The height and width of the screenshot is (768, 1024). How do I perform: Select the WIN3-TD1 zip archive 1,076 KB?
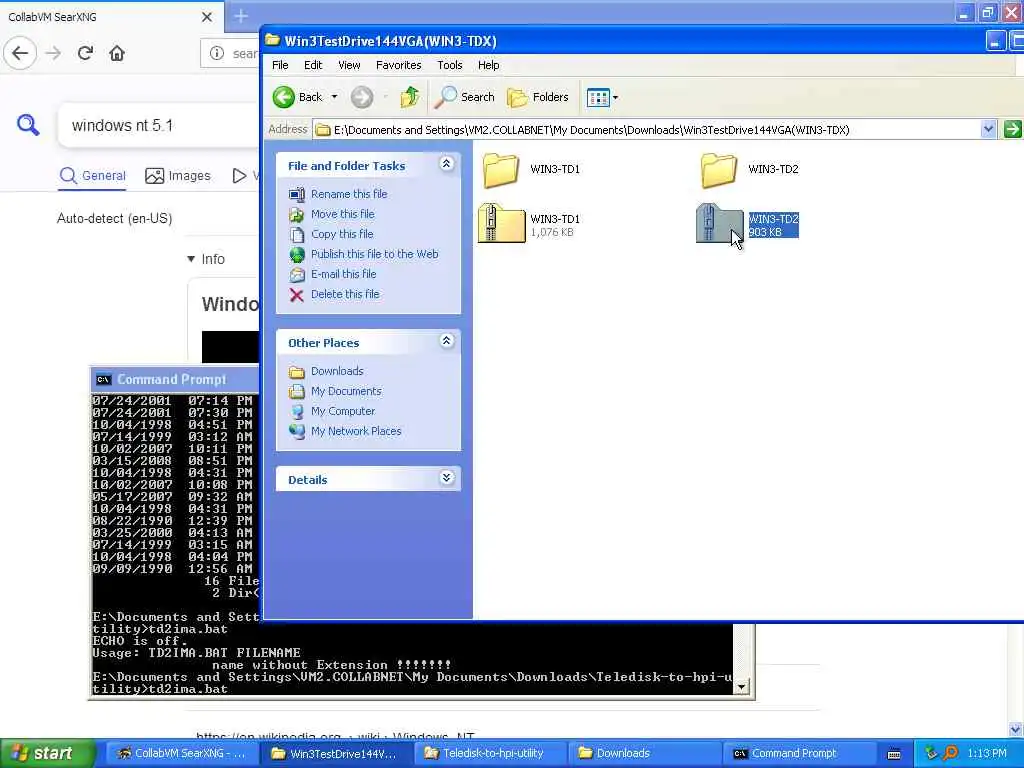point(502,223)
